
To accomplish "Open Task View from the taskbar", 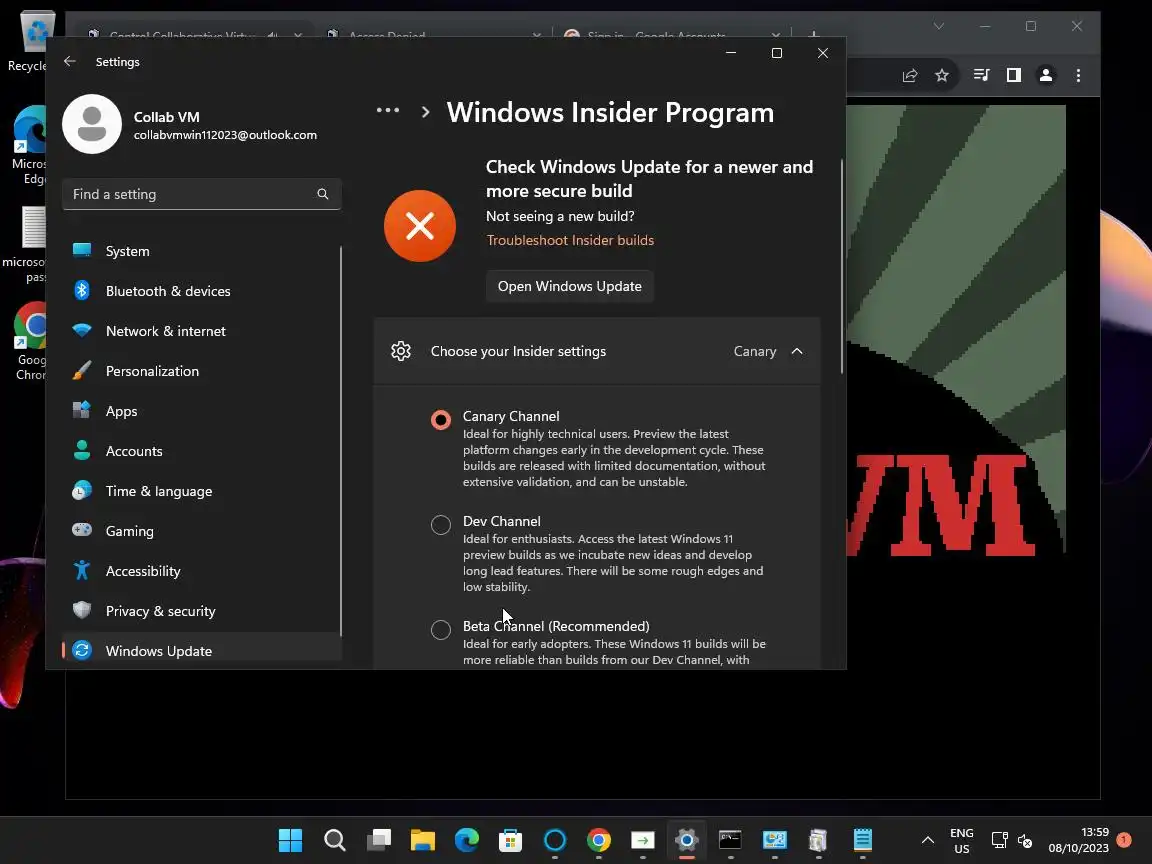I will click(378, 840).
